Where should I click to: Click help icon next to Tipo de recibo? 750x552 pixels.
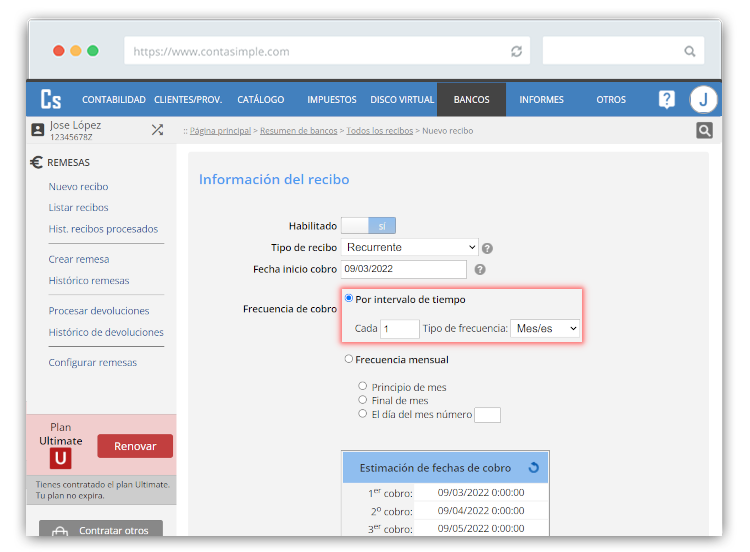point(487,248)
